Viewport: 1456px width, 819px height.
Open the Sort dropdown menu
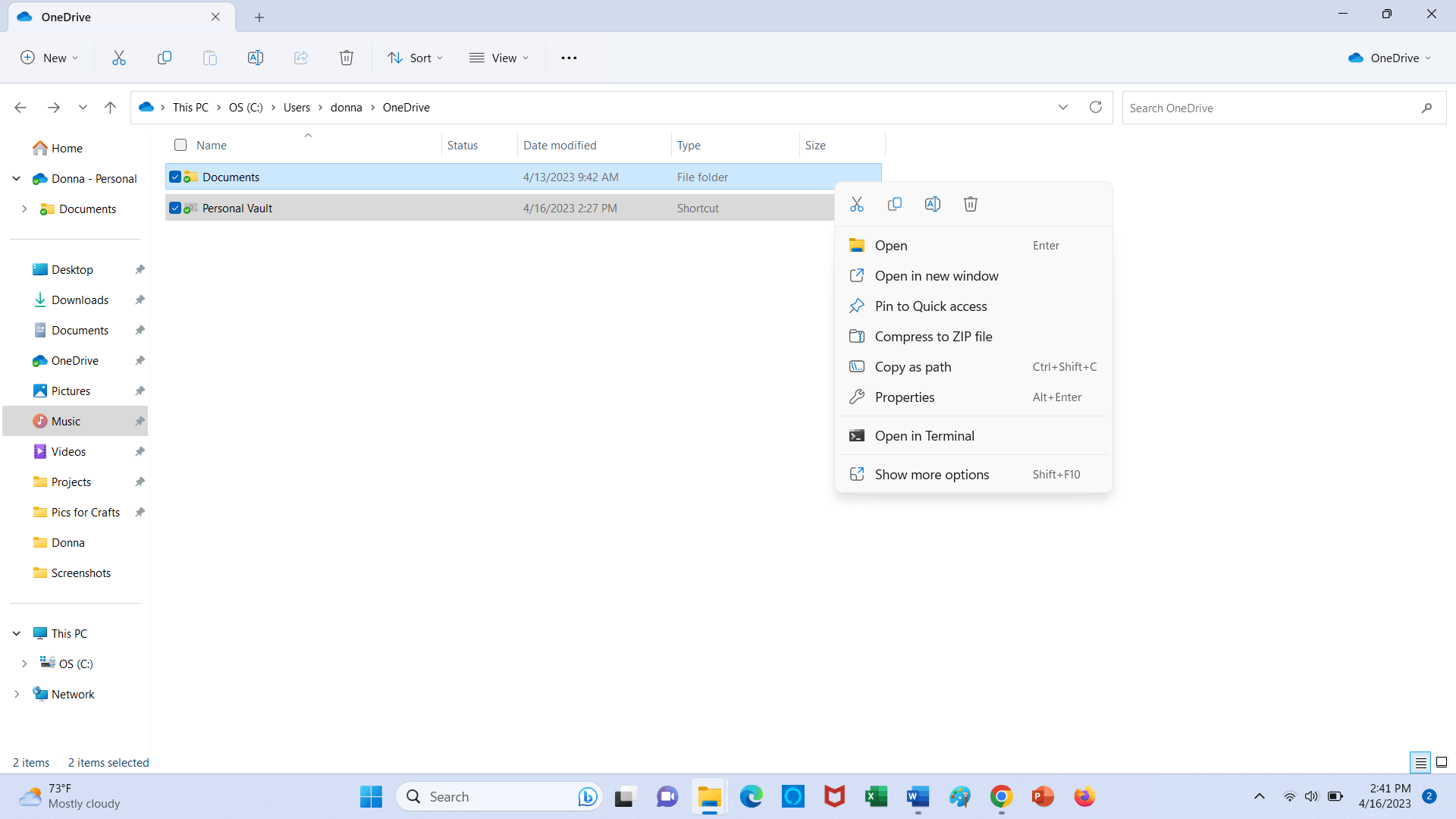pos(415,58)
